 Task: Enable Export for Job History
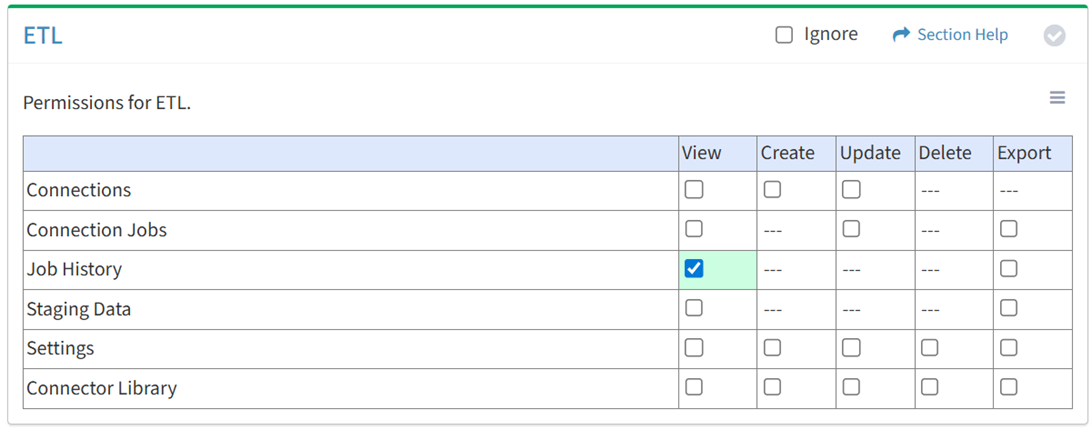point(1009,269)
